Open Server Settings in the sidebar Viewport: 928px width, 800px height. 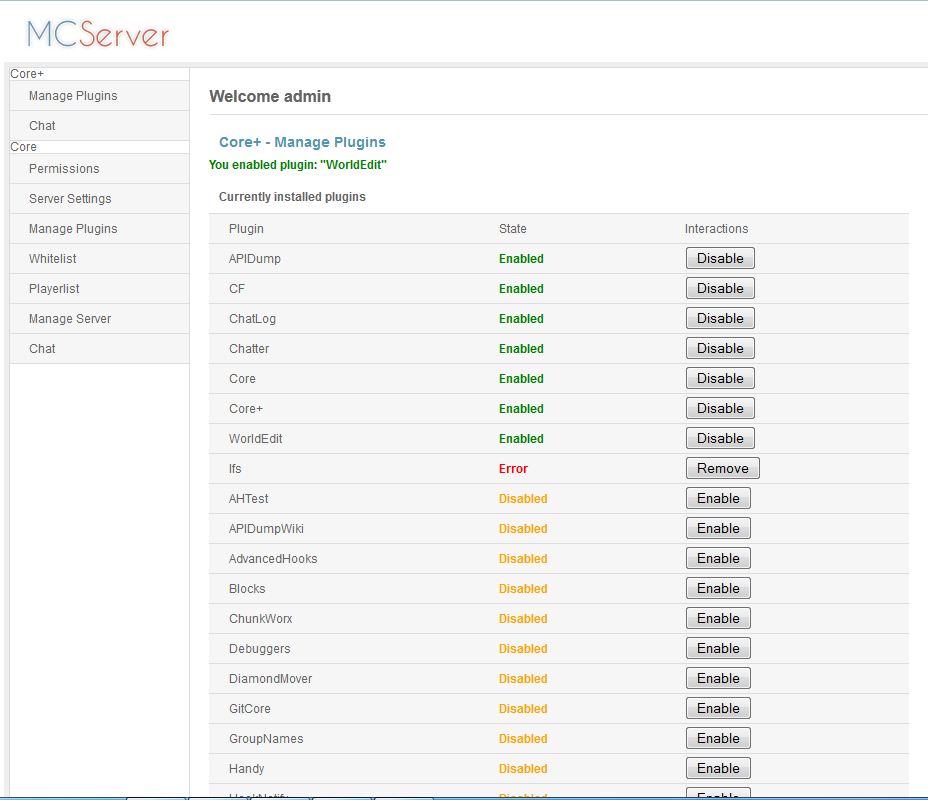pos(70,199)
